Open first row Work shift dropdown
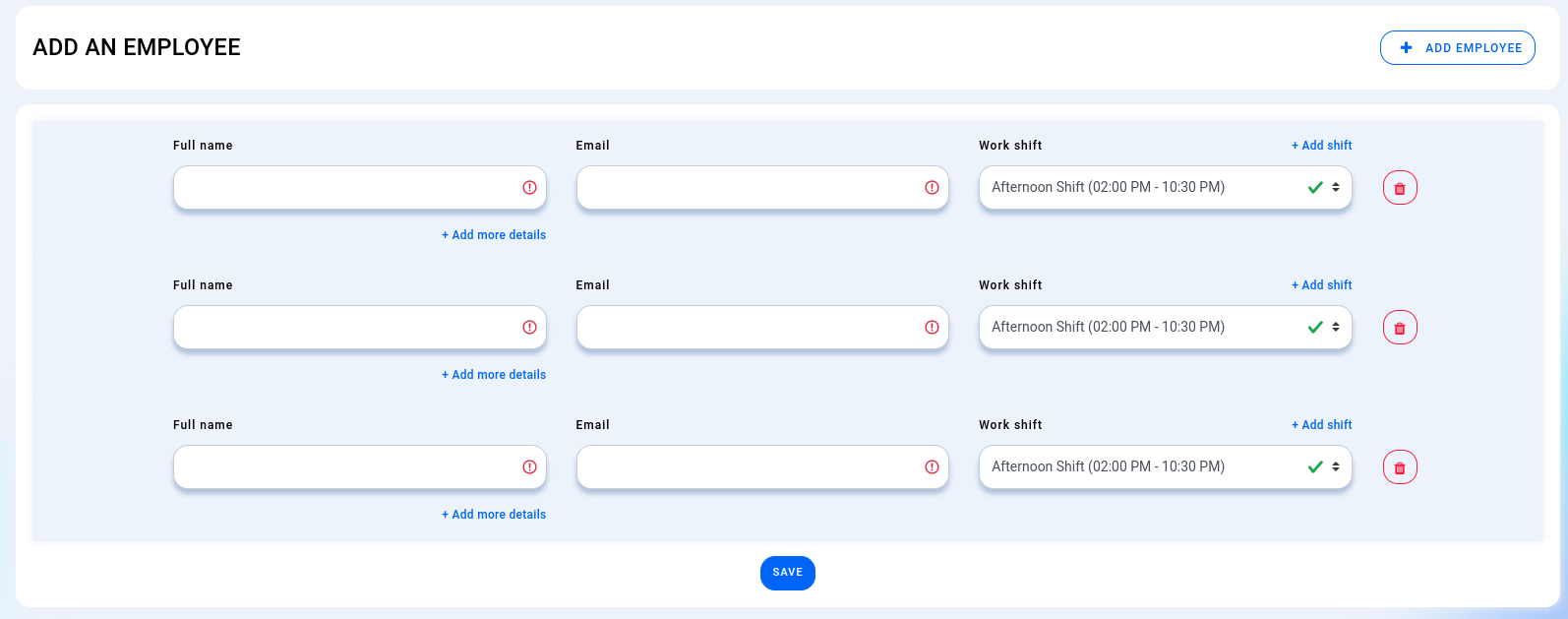 (1165, 187)
